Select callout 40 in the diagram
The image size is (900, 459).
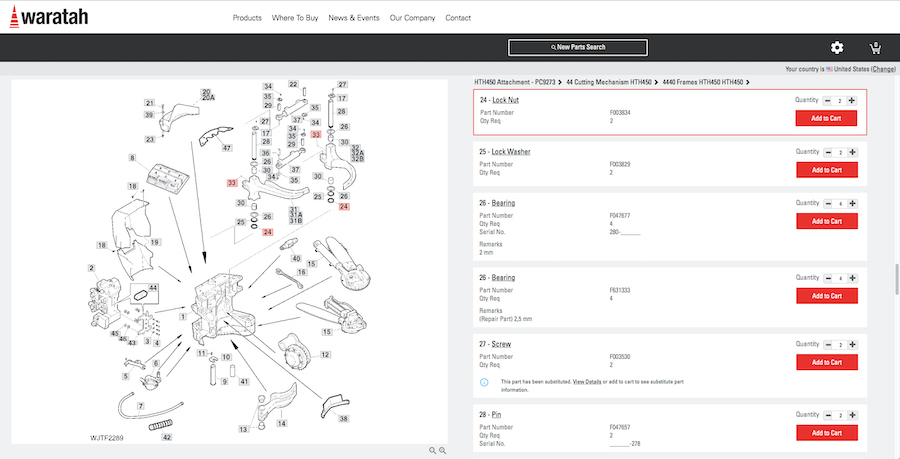coord(296,258)
